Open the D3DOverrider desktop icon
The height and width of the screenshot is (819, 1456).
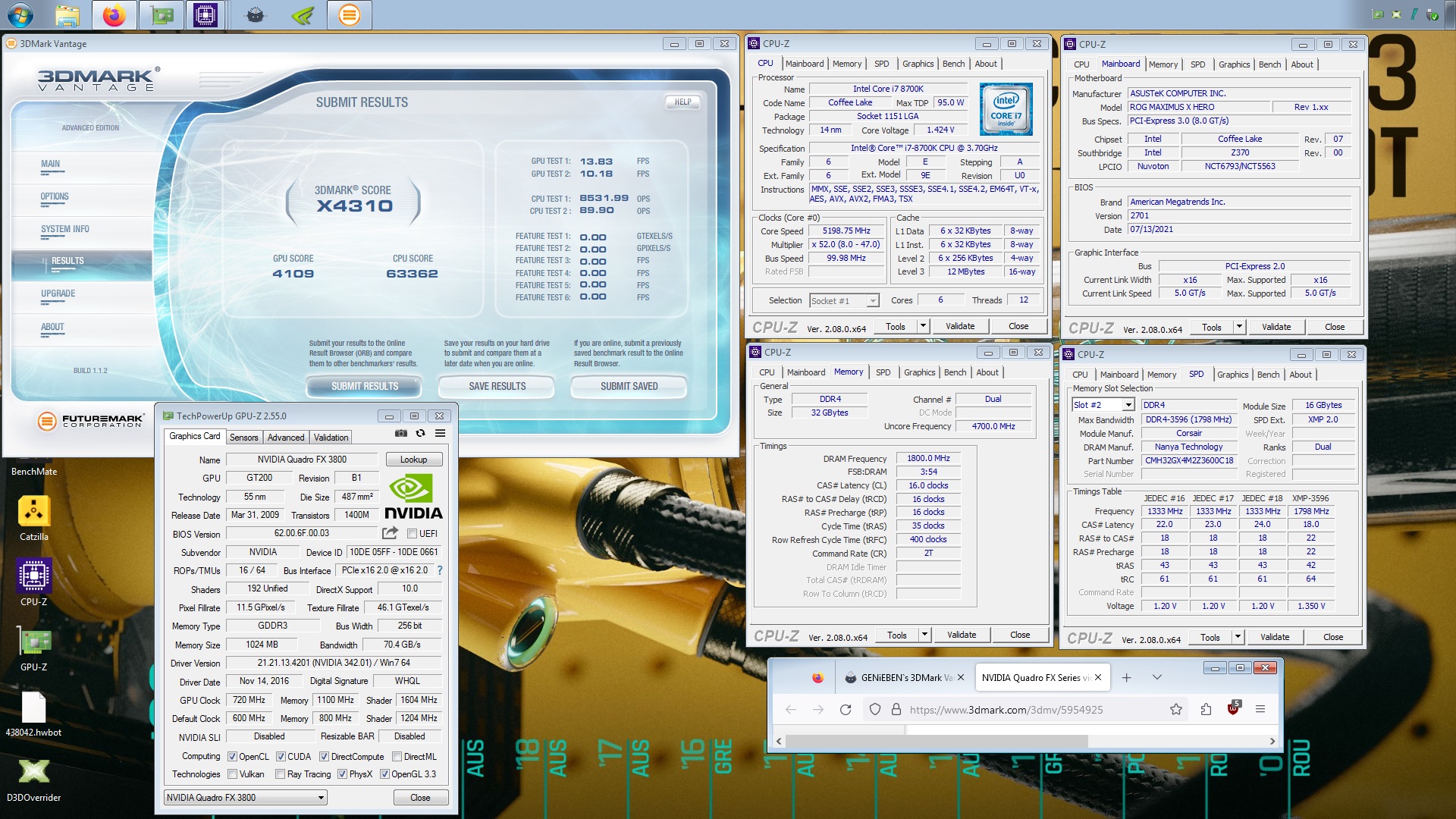point(34,780)
